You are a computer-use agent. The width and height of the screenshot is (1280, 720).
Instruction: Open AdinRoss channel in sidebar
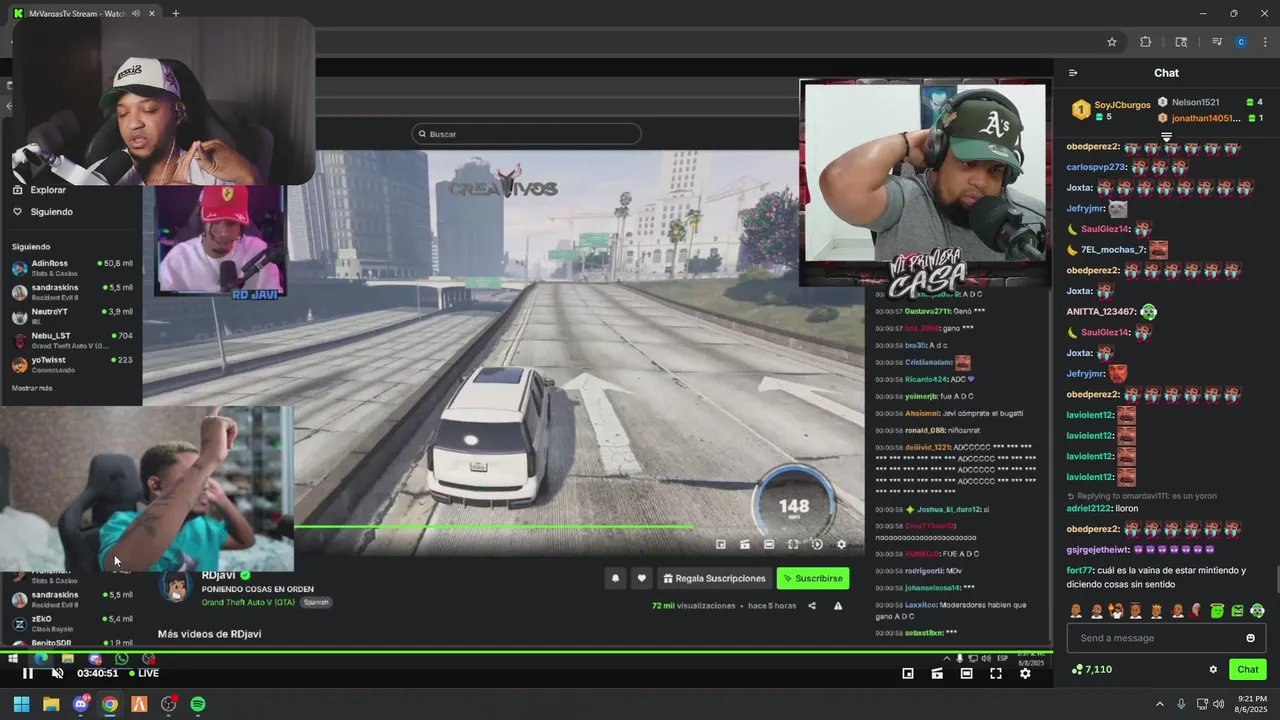click(72, 267)
